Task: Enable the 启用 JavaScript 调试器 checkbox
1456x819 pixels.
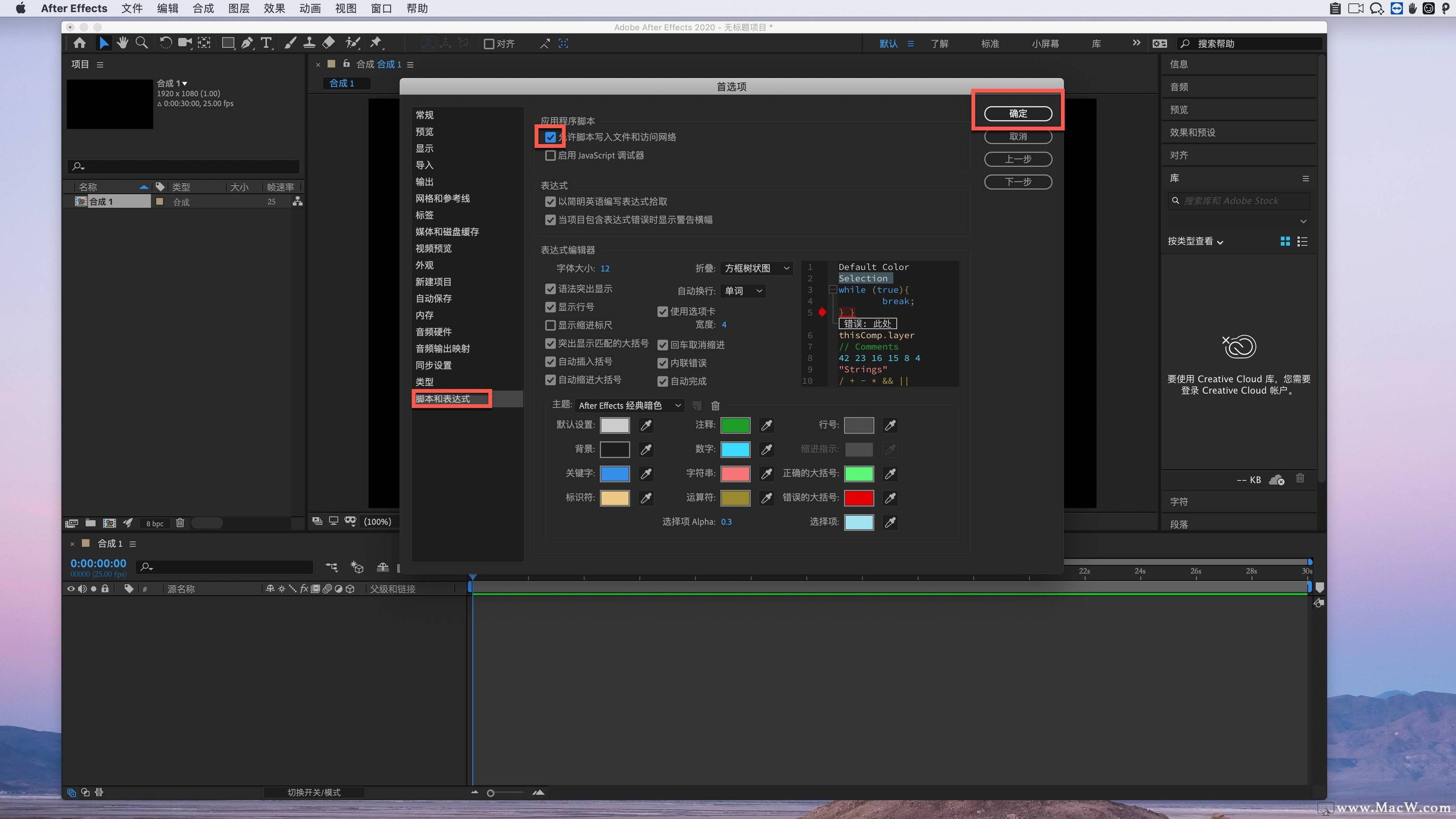Action: (x=551, y=155)
